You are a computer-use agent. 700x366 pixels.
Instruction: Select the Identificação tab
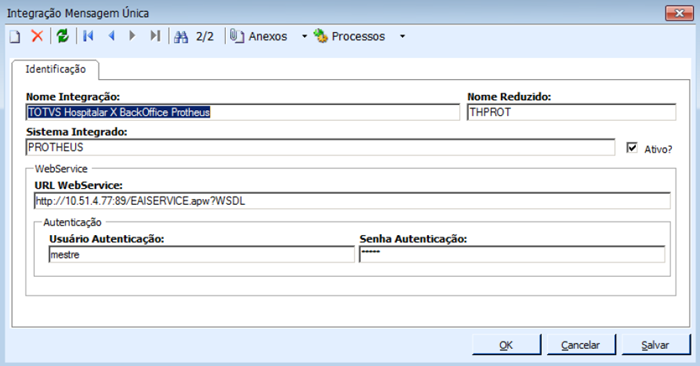click(x=55, y=69)
